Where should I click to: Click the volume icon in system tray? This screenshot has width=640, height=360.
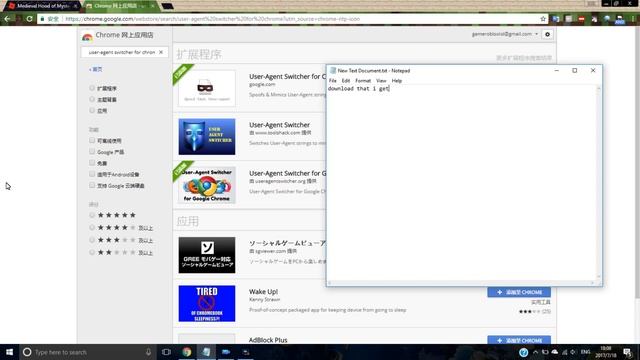[x=573, y=352]
